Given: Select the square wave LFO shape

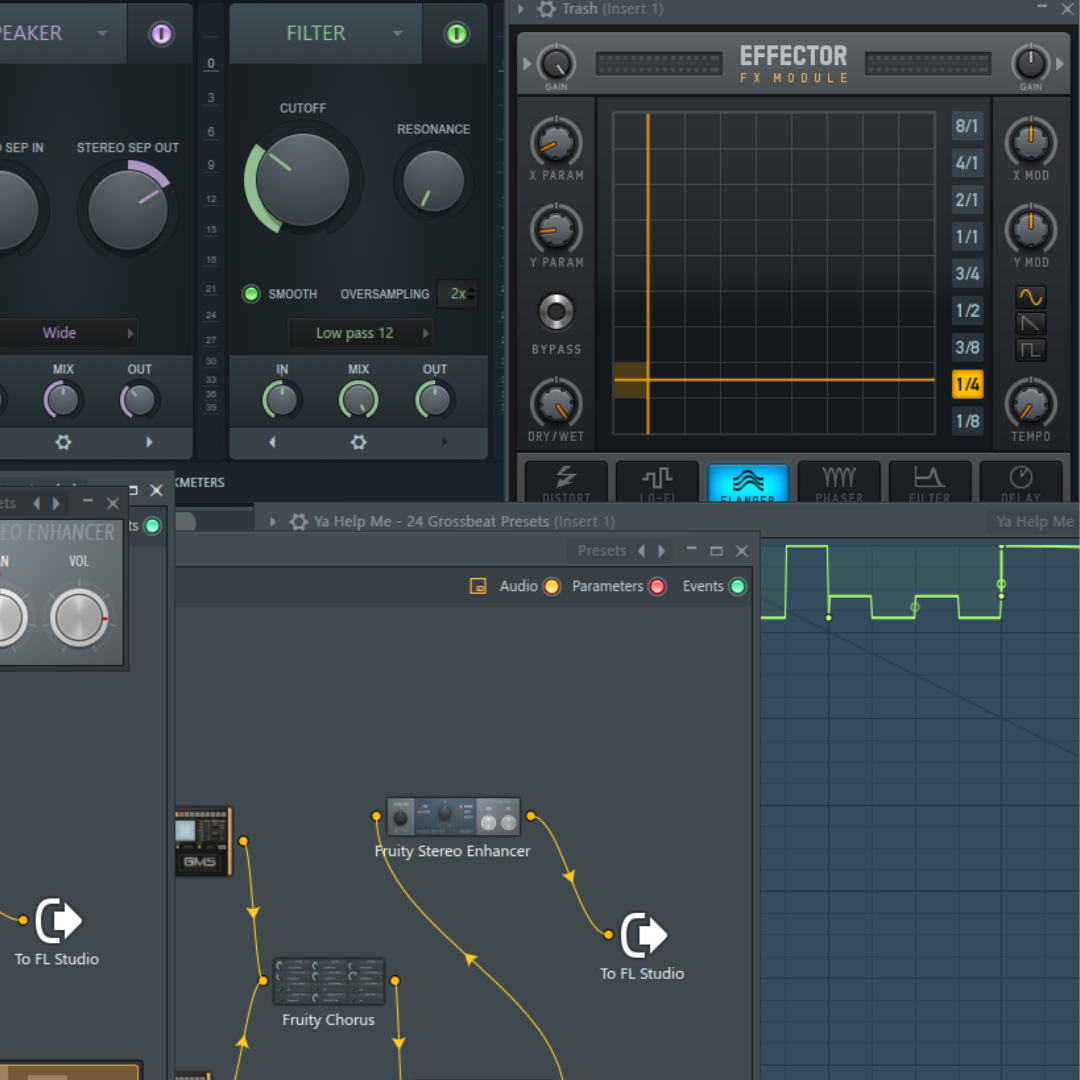Looking at the screenshot, I should click(x=1031, y=350).
